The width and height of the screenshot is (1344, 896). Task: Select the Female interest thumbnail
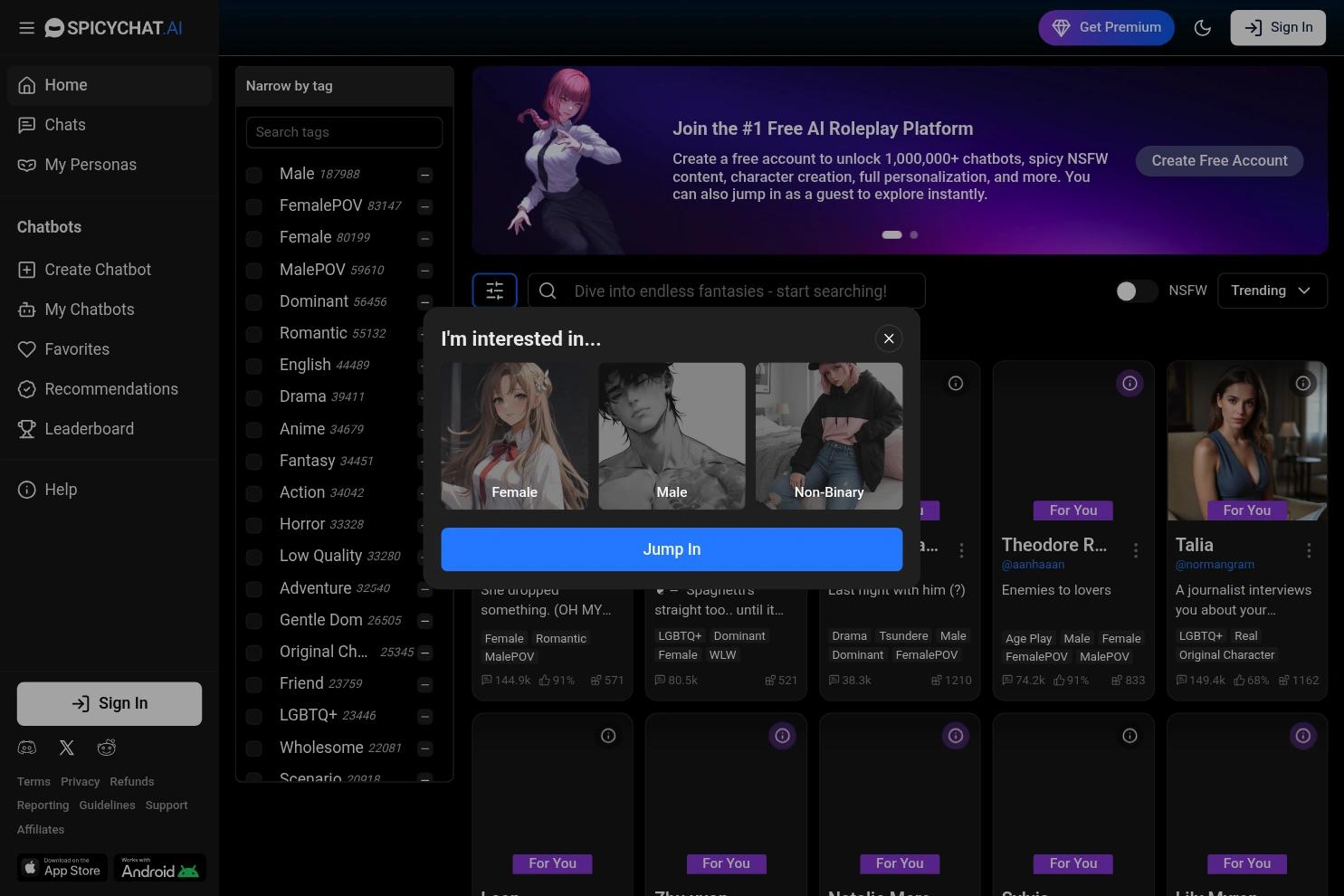[514, 436]
